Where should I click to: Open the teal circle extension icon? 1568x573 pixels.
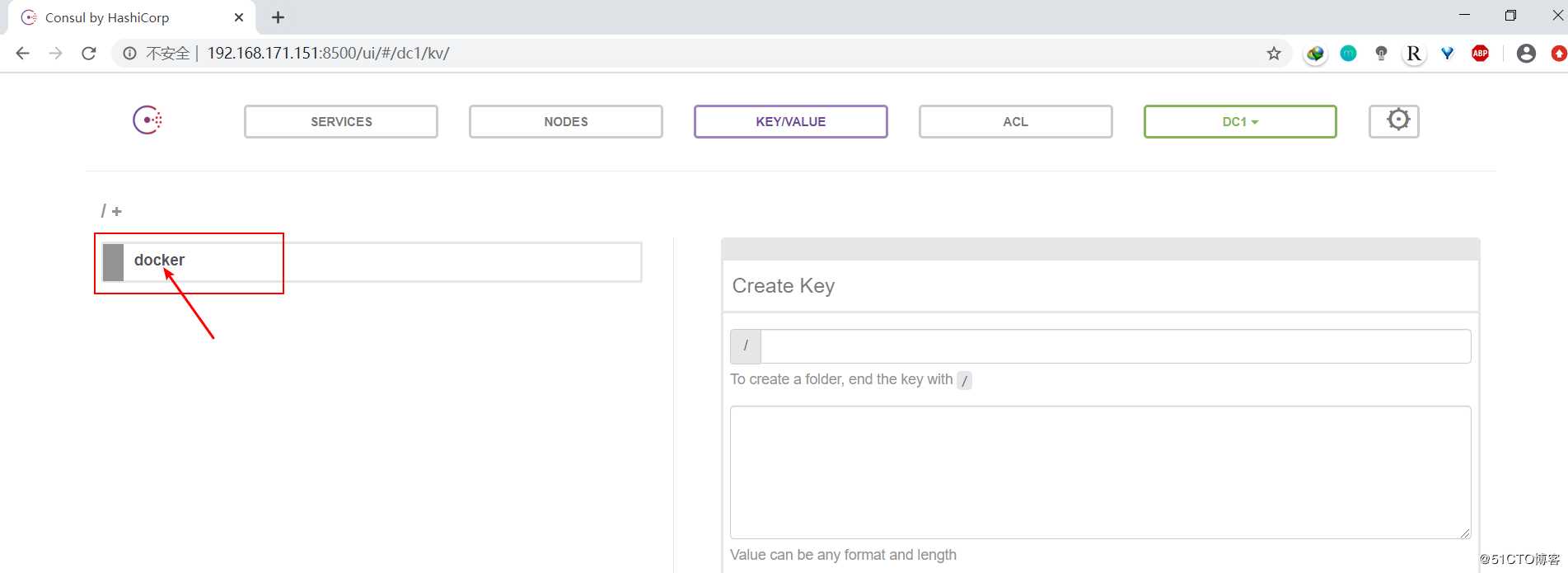point(1348,54)
